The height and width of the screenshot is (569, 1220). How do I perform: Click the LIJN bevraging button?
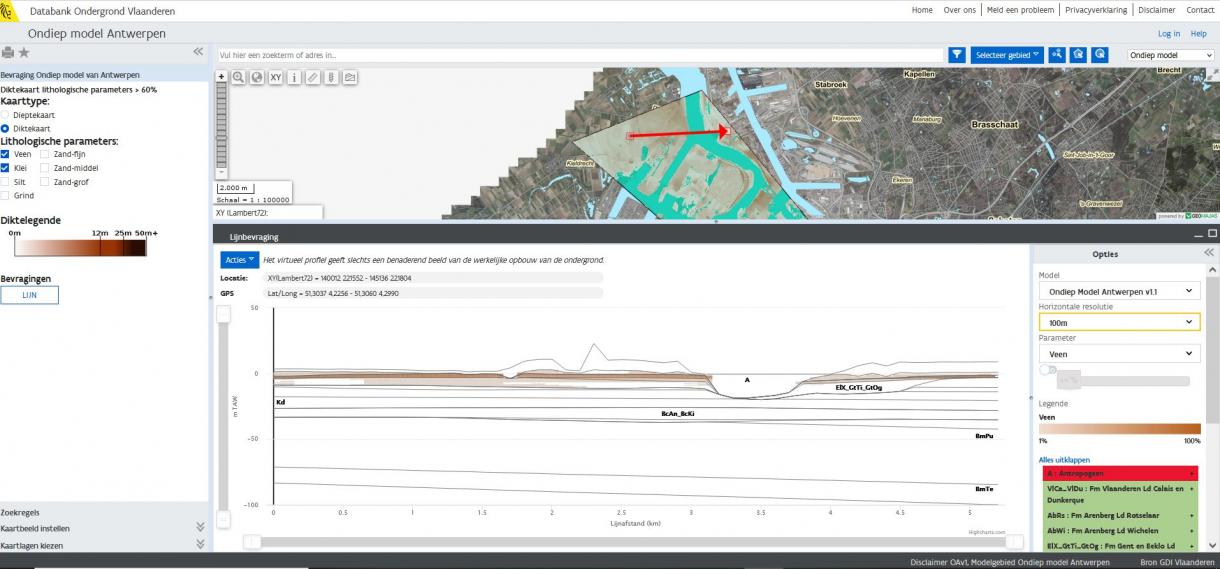(x=29, y=295)
